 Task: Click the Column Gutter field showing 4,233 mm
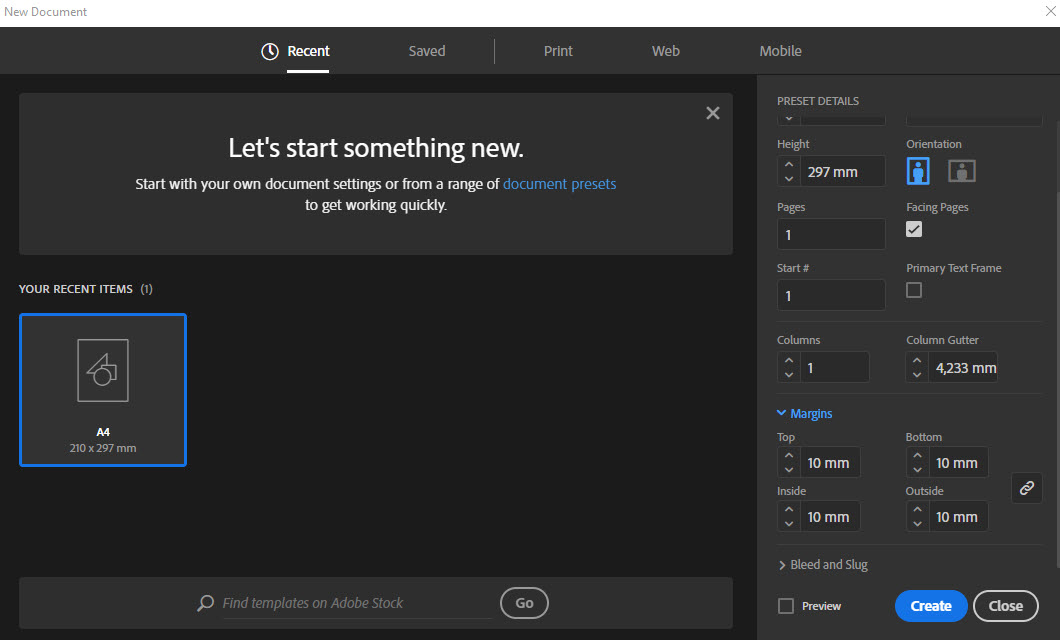click(x=963, y=368)
